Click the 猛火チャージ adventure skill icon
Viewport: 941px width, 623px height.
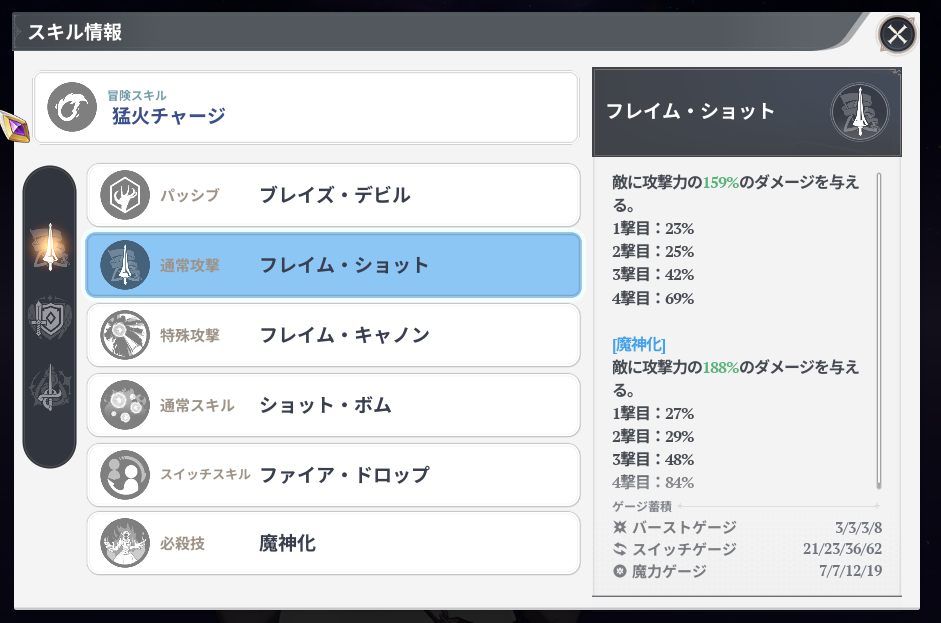coord(72,107)
